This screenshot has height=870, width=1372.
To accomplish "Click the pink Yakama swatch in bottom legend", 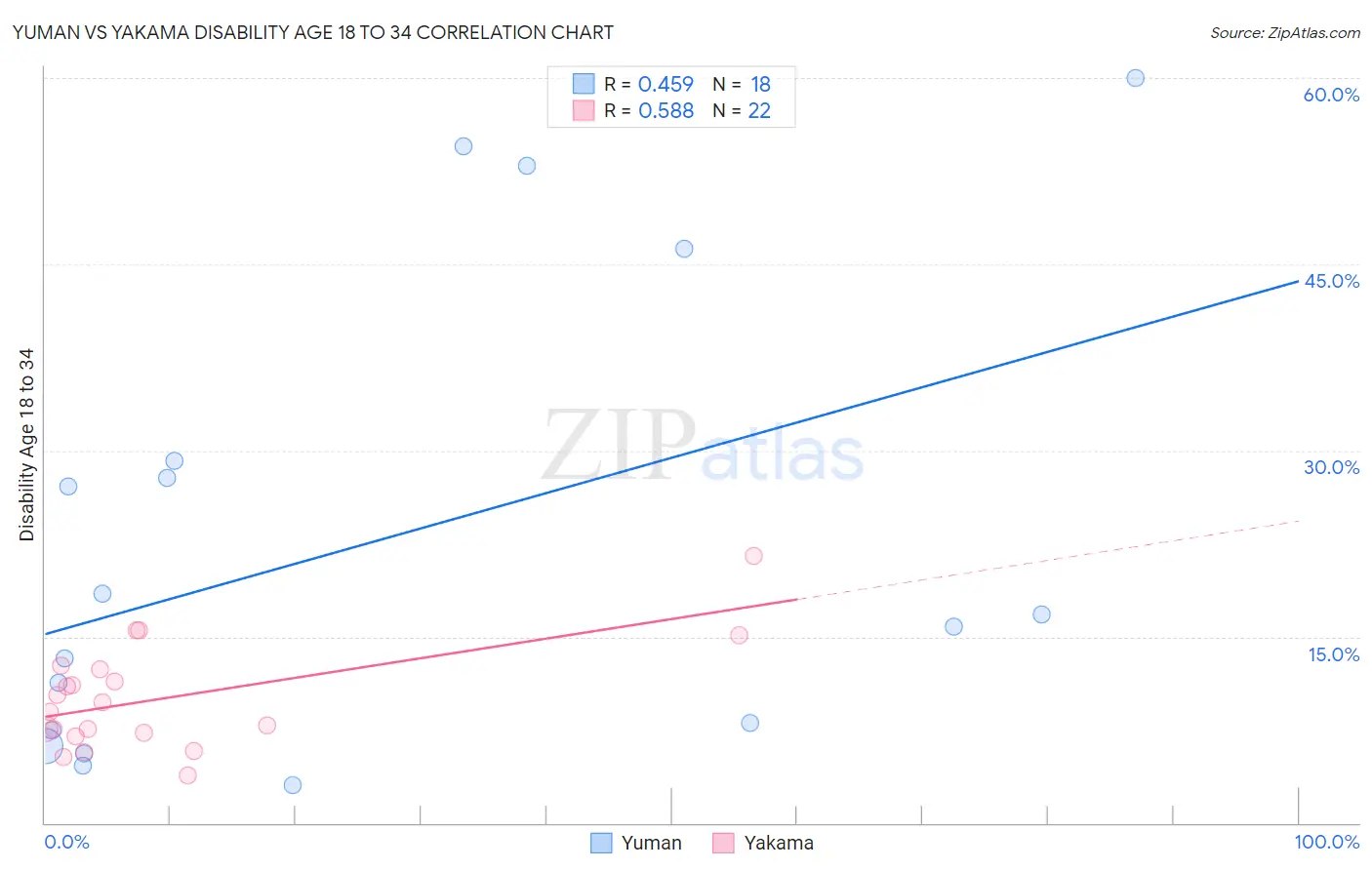I will click(x=723, y=843).
